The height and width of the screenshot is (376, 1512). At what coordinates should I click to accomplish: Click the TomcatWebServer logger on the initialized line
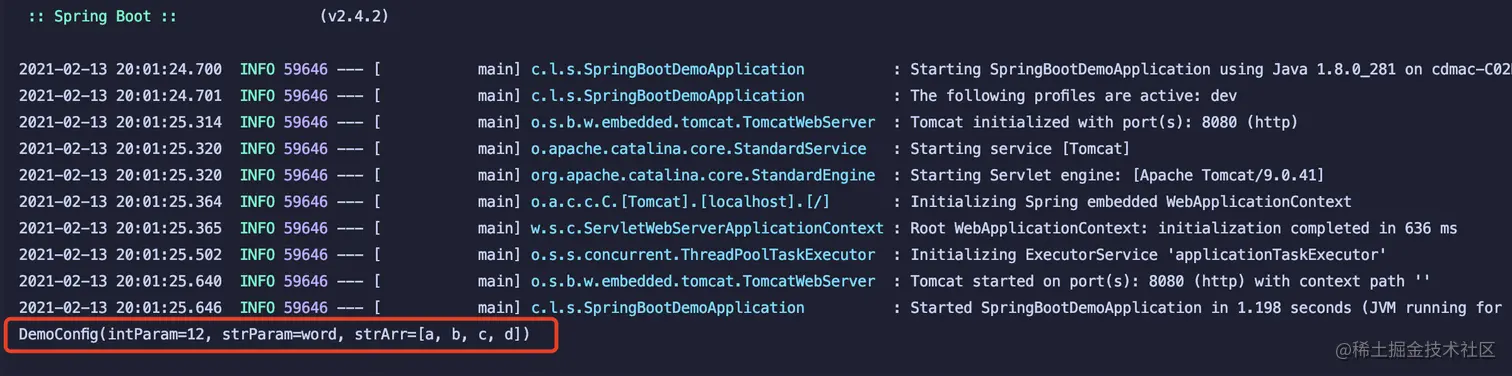click(x=703, y=122)
